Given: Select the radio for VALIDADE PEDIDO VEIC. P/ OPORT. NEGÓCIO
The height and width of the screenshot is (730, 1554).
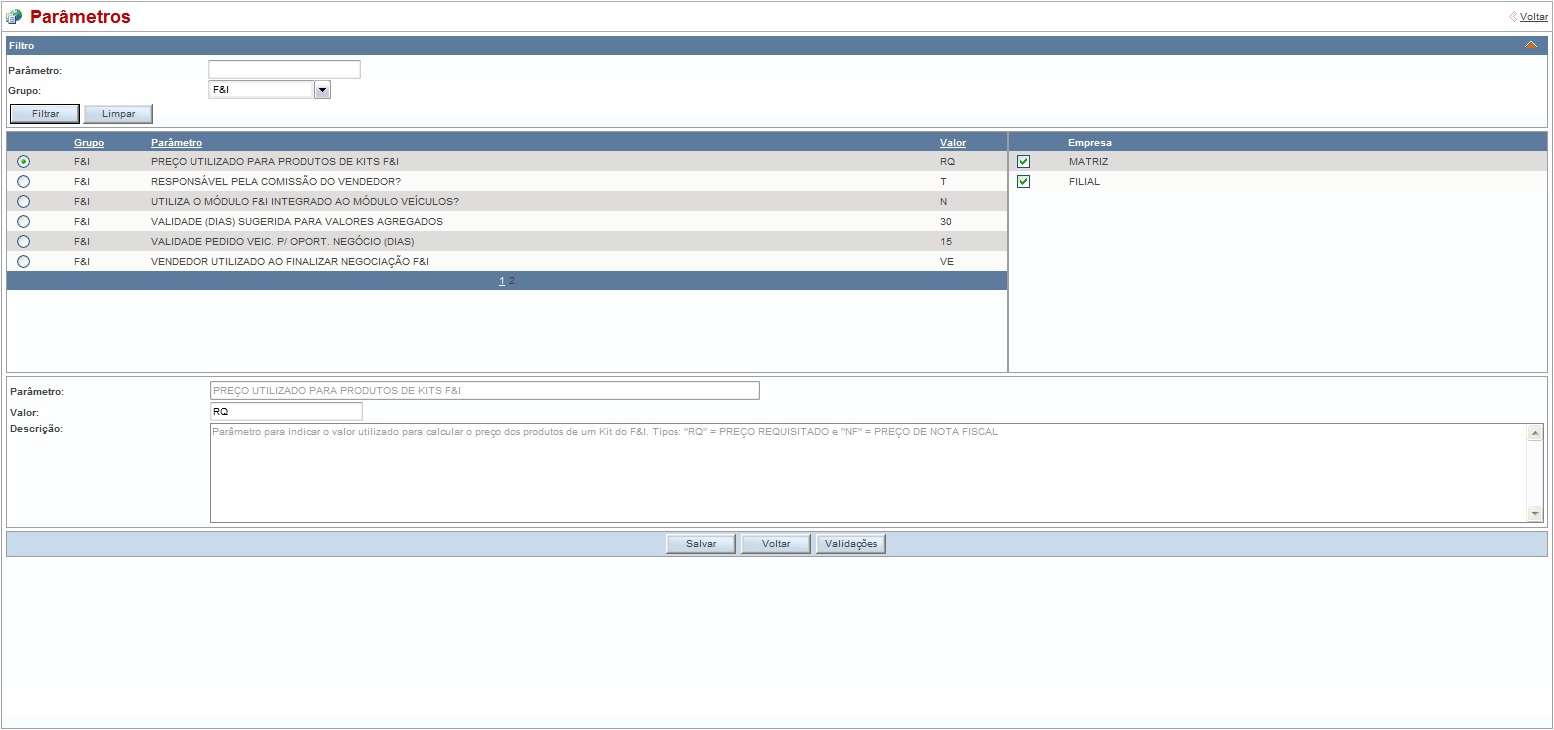Looking at the screenshot, I should click(23, 241).
